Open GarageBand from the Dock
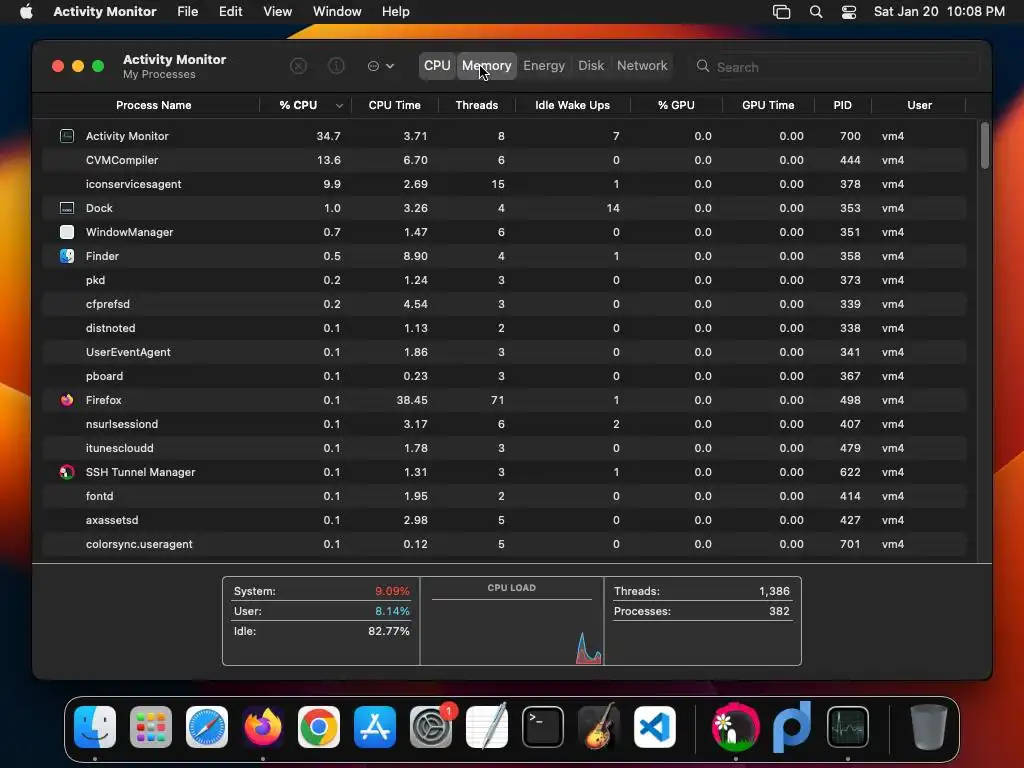Image resolution: width=1024 pixels, height=768 pixels. pyautogui.click(x=598, y=727)
